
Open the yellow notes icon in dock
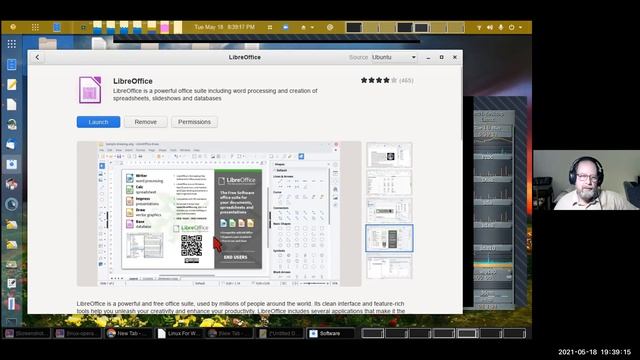click(x=11, y=84)
